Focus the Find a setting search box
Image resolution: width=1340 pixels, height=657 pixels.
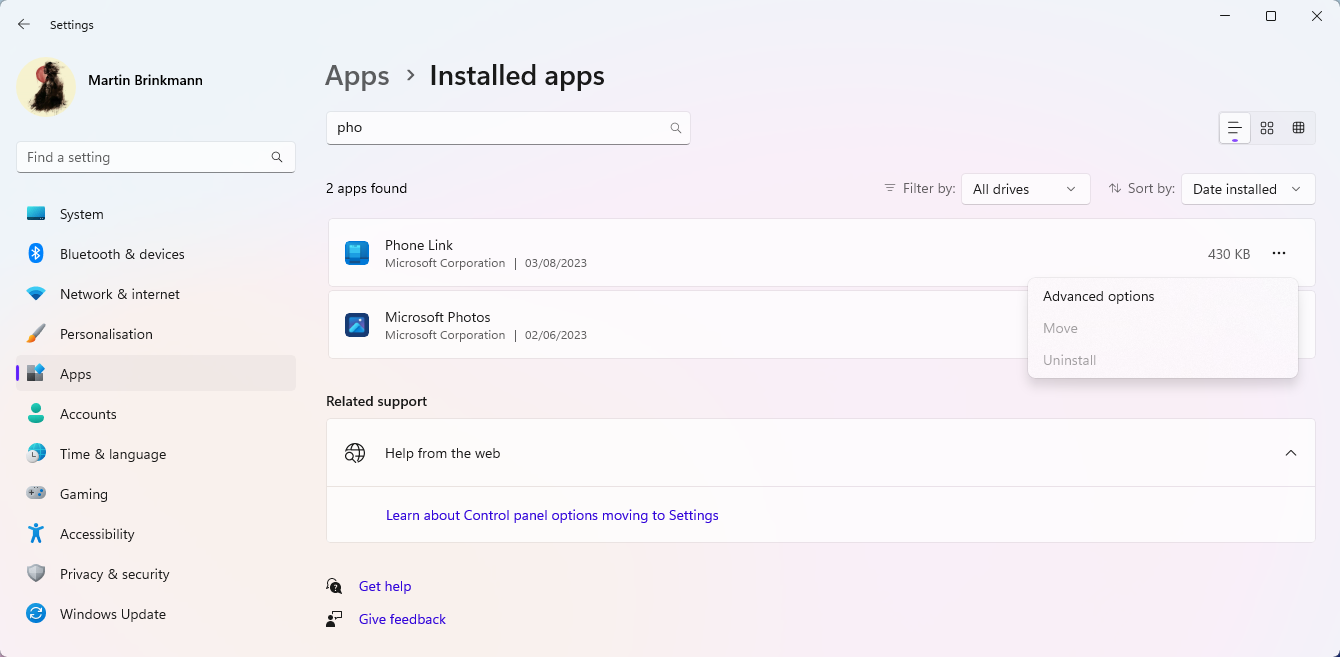click(156, 157)
